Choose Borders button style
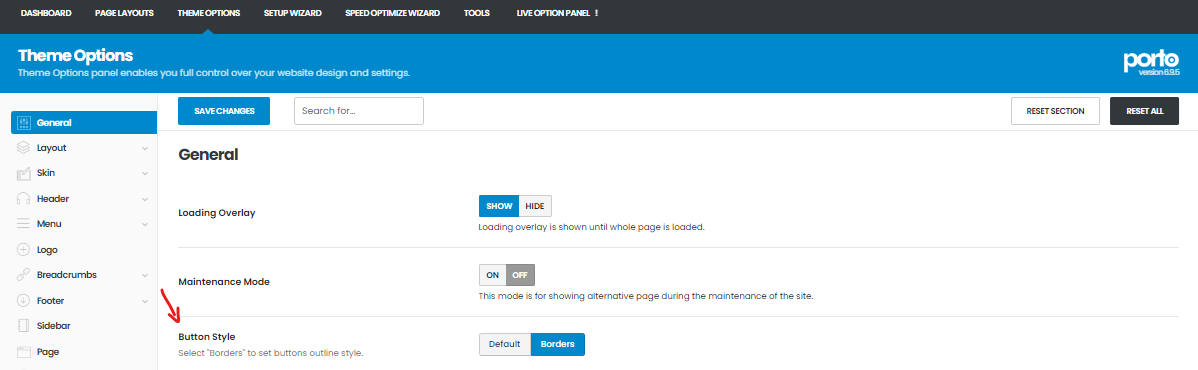The image size is (1198, 370). 558,345
